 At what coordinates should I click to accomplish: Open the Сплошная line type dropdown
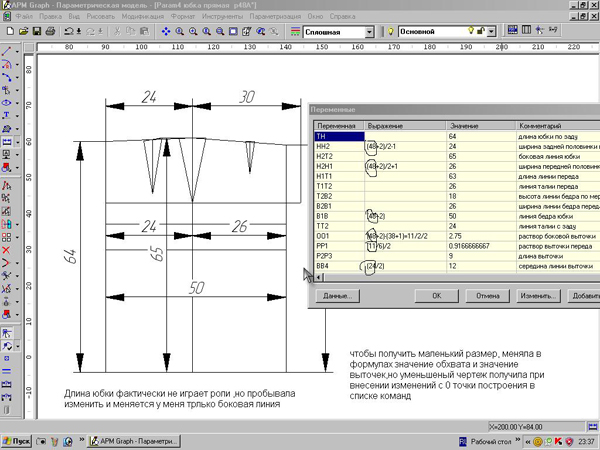(x=369, y=32)
